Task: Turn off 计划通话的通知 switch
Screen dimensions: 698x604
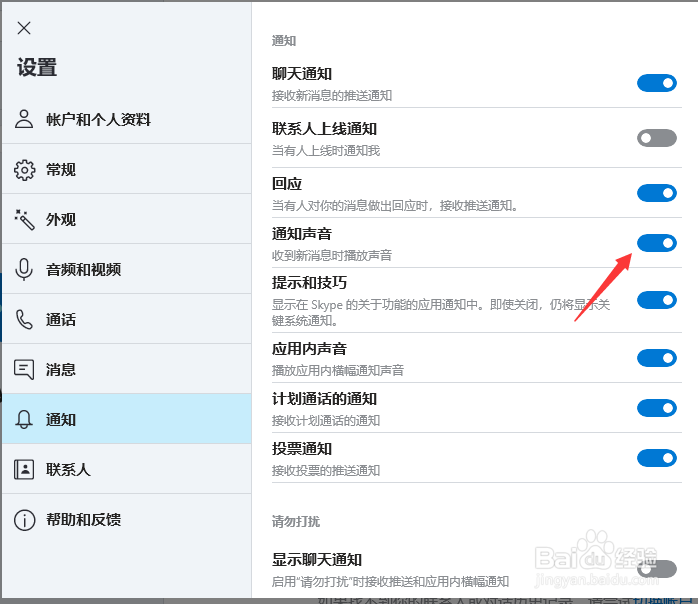Action: 657,408
